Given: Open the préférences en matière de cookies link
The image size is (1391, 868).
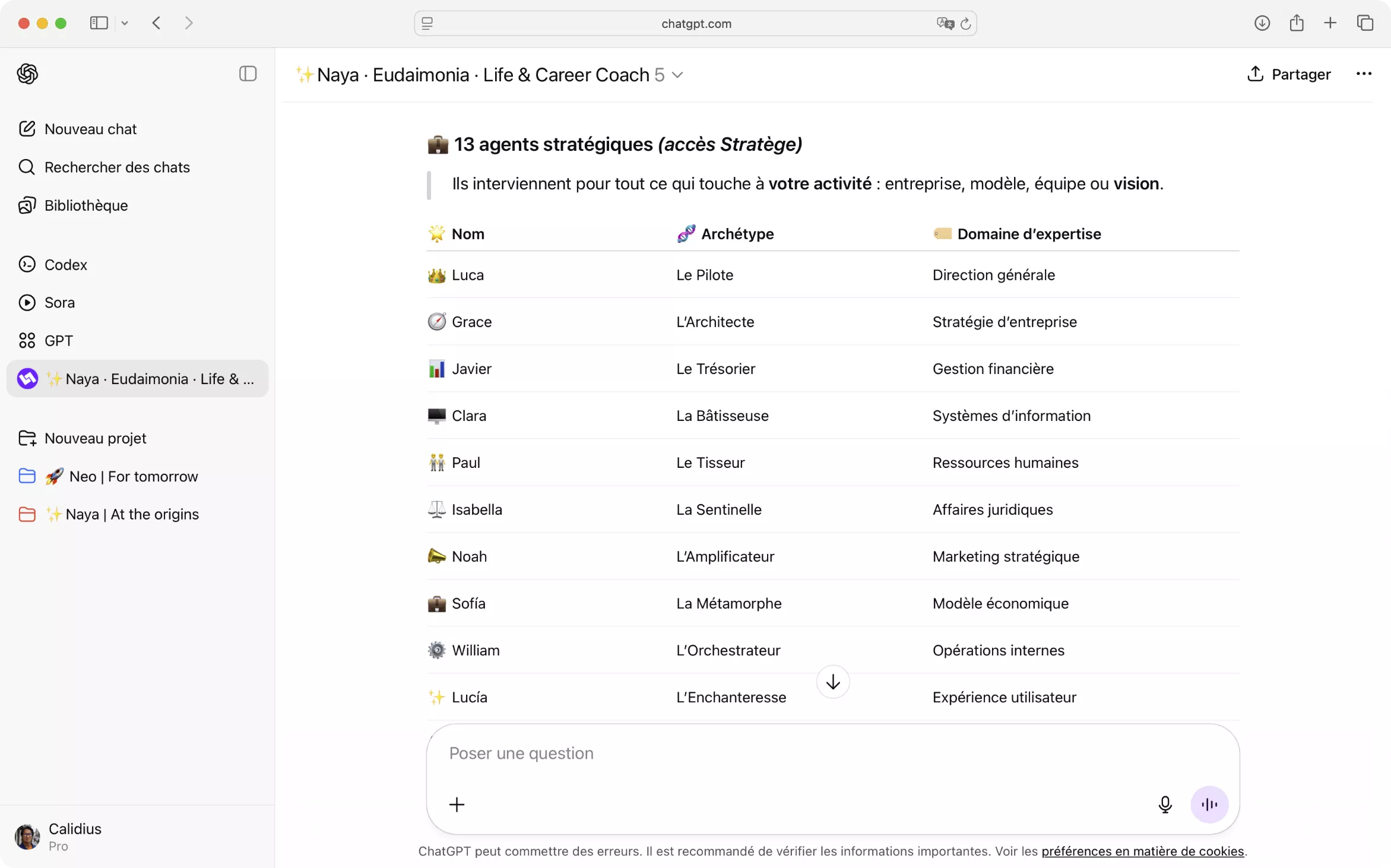Looking at the screenshot, I should [1142, 851].
